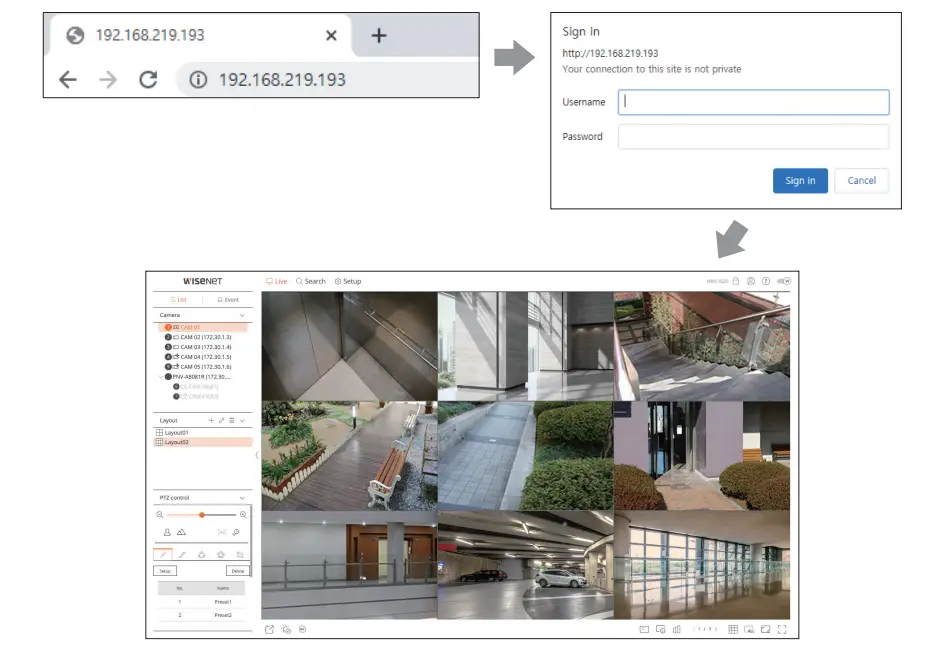Collapse the Layout section chevron

242,420
